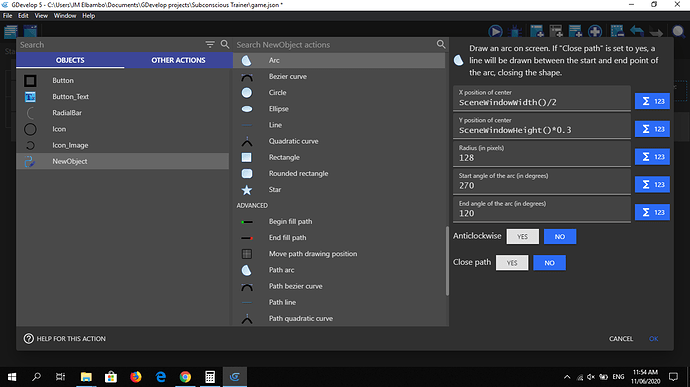Pick Move path drawing position action
This screenshot has width=690, height=387.
[x=339, y=254]
